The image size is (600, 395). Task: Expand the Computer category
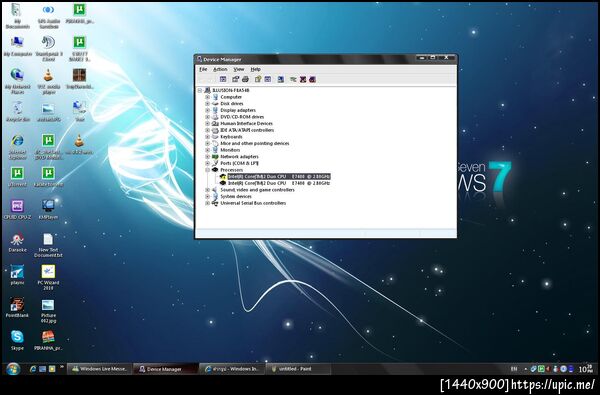(207, 97)
